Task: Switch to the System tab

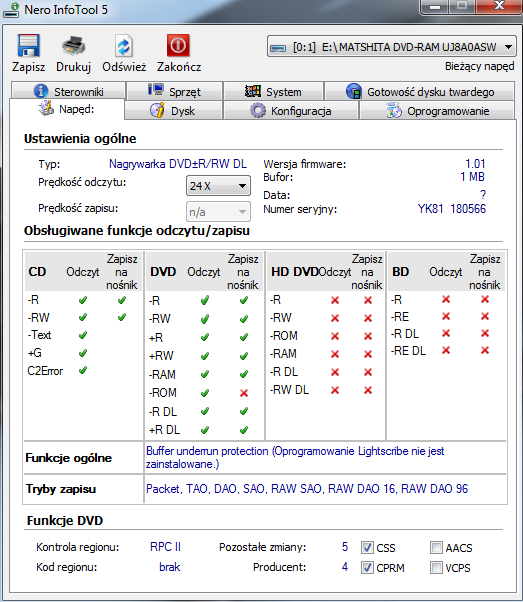Action: pyautogui.click(x=273, y=91)
